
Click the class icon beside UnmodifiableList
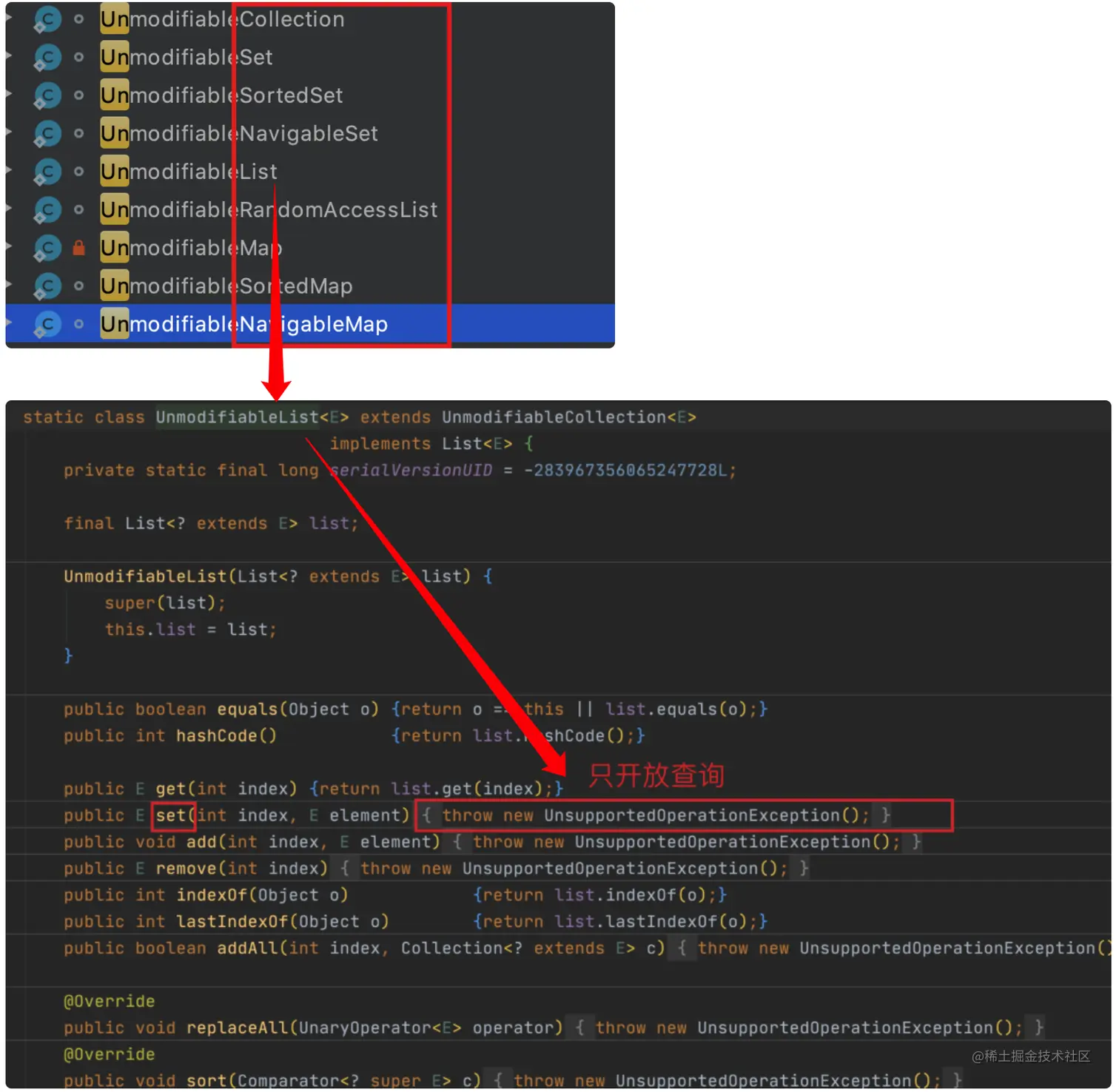point(47,172)
